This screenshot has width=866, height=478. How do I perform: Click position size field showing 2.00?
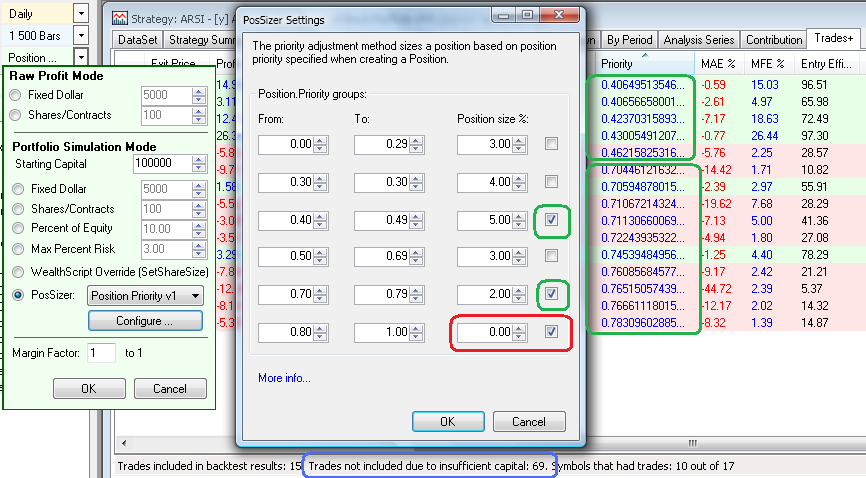(485, 295)
